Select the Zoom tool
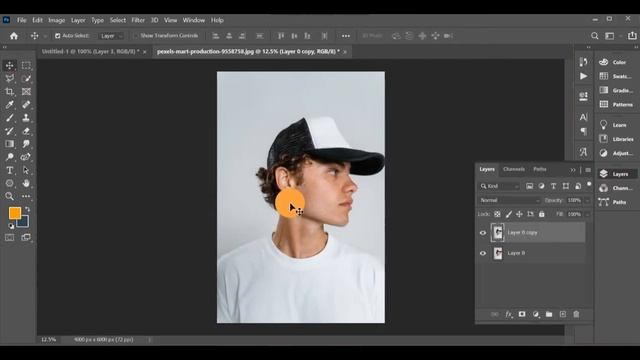The image size is (640, 360). [x=9, y=196]
